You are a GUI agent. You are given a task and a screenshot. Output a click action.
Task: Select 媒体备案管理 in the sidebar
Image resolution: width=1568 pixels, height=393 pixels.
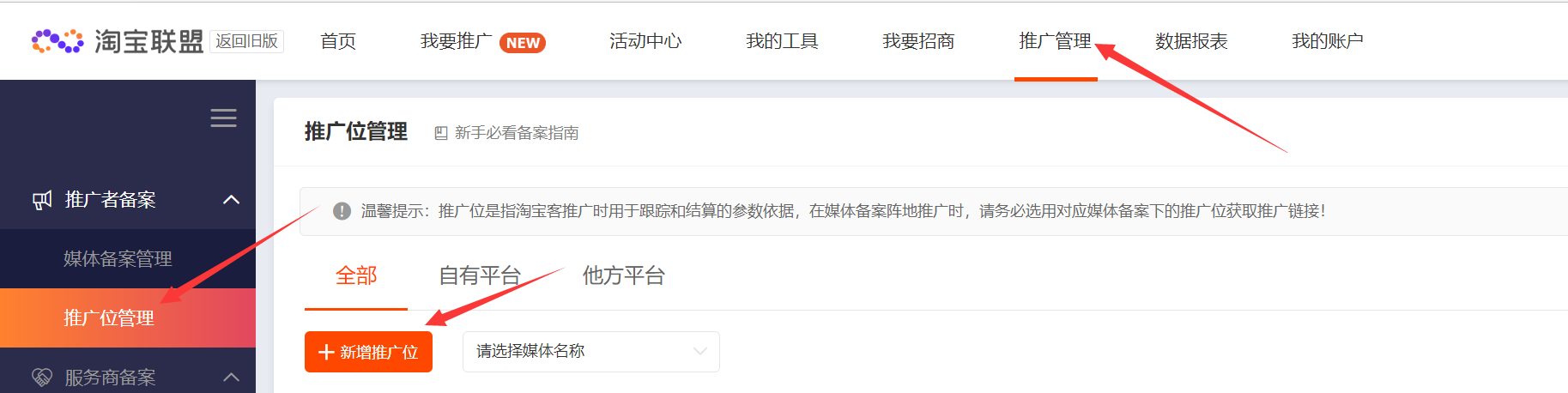pos(118,258)
